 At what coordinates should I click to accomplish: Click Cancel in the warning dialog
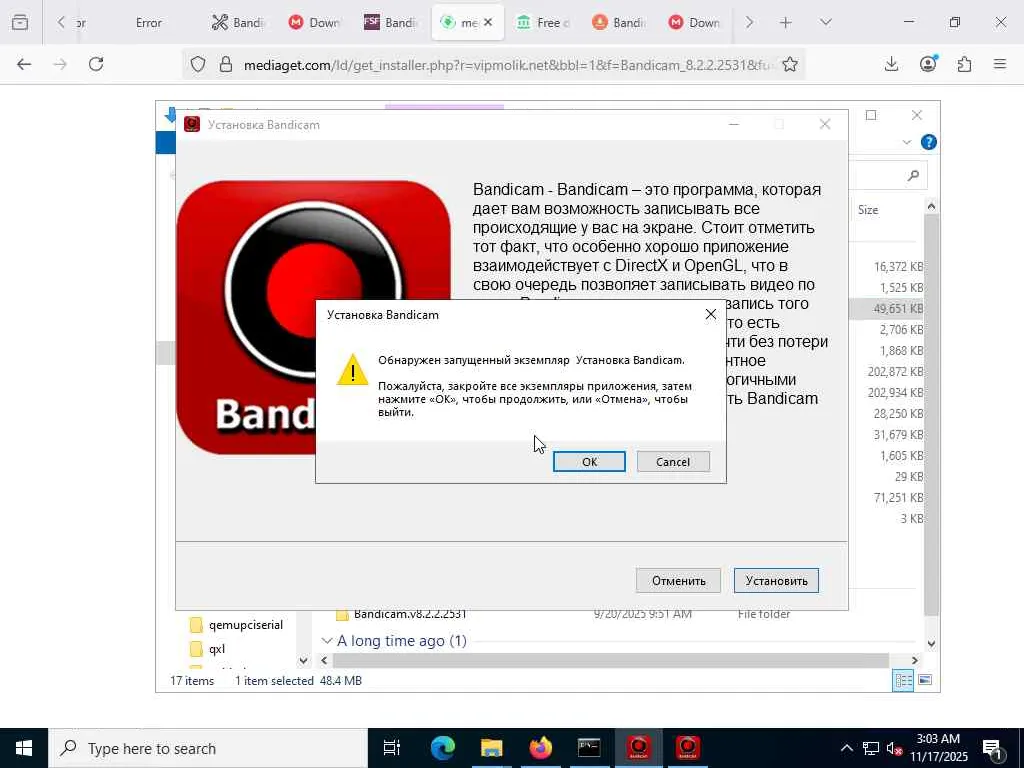click(673, 462)
